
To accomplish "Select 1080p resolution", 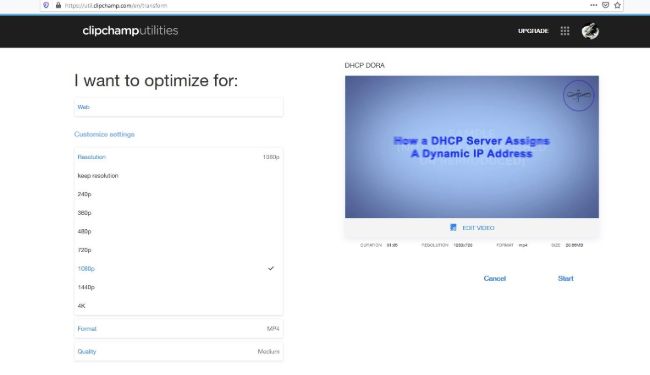I will click(x=179, y=269).
